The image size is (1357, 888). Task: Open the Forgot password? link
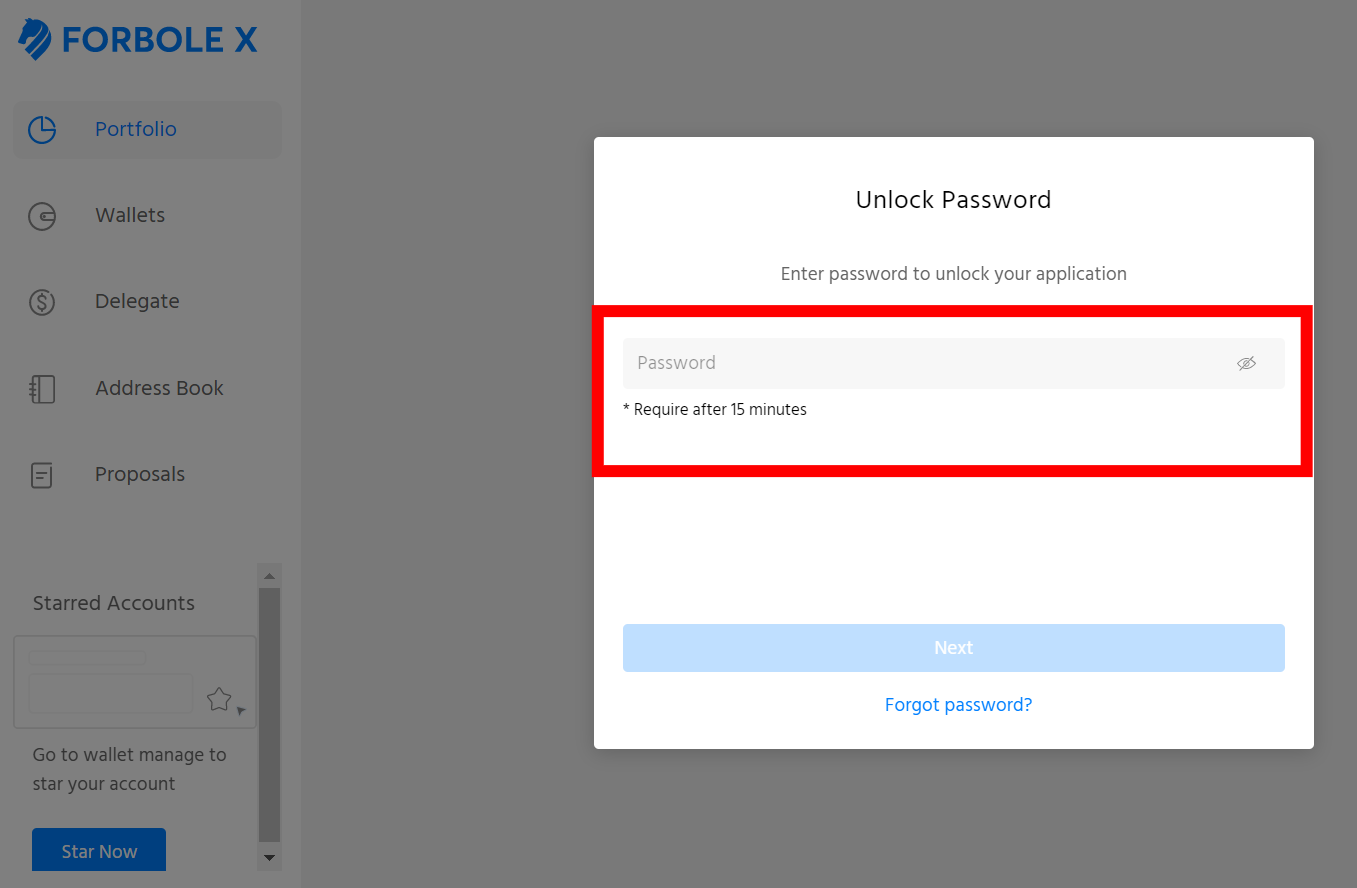click(958, 705)
